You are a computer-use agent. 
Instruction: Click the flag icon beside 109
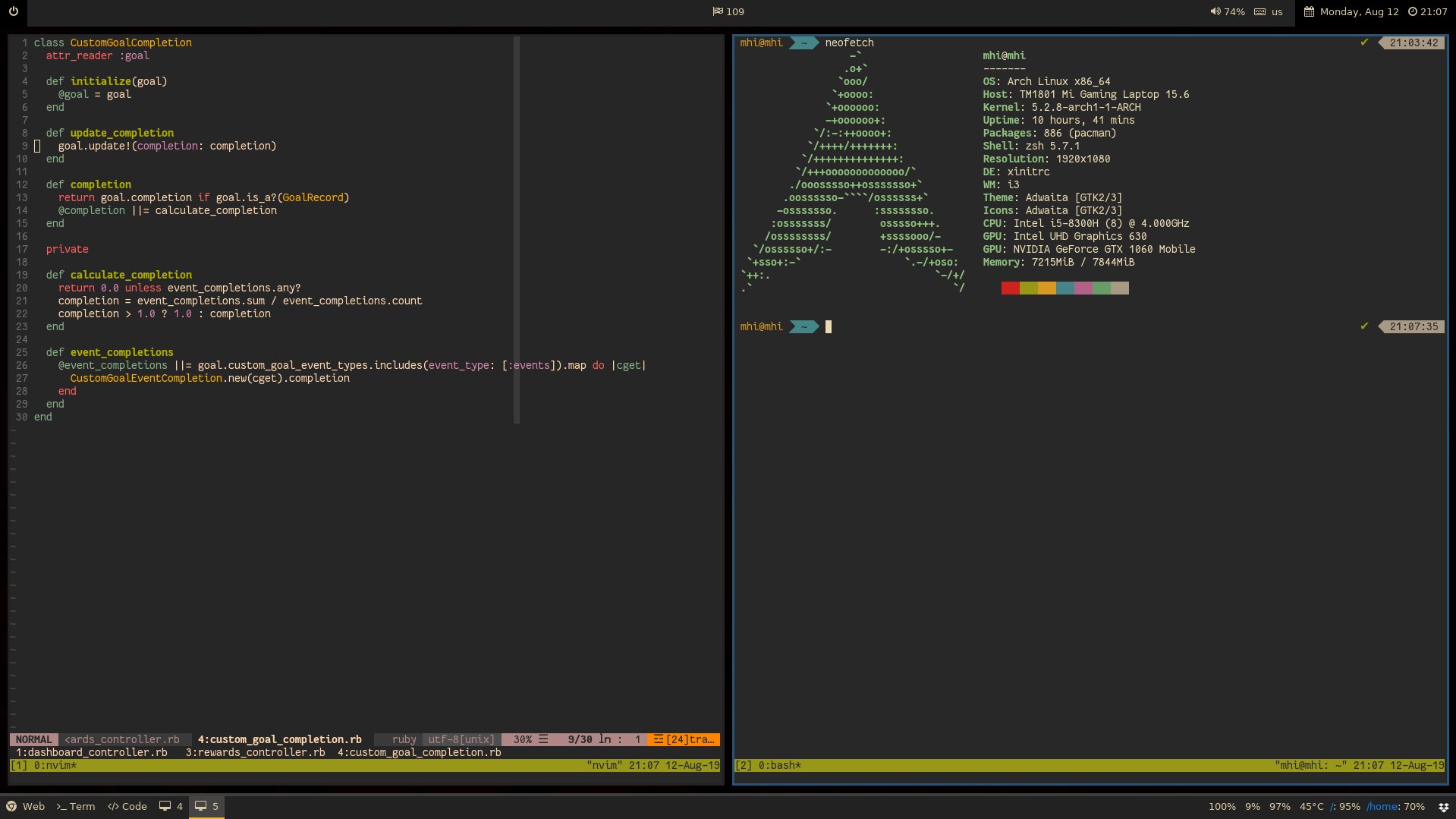[717, 11]
